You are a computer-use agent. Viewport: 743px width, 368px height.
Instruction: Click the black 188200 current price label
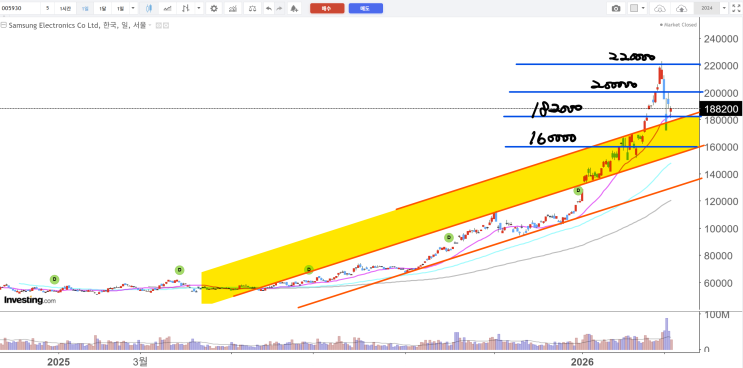pyautogui.click(x=721, y=109)
